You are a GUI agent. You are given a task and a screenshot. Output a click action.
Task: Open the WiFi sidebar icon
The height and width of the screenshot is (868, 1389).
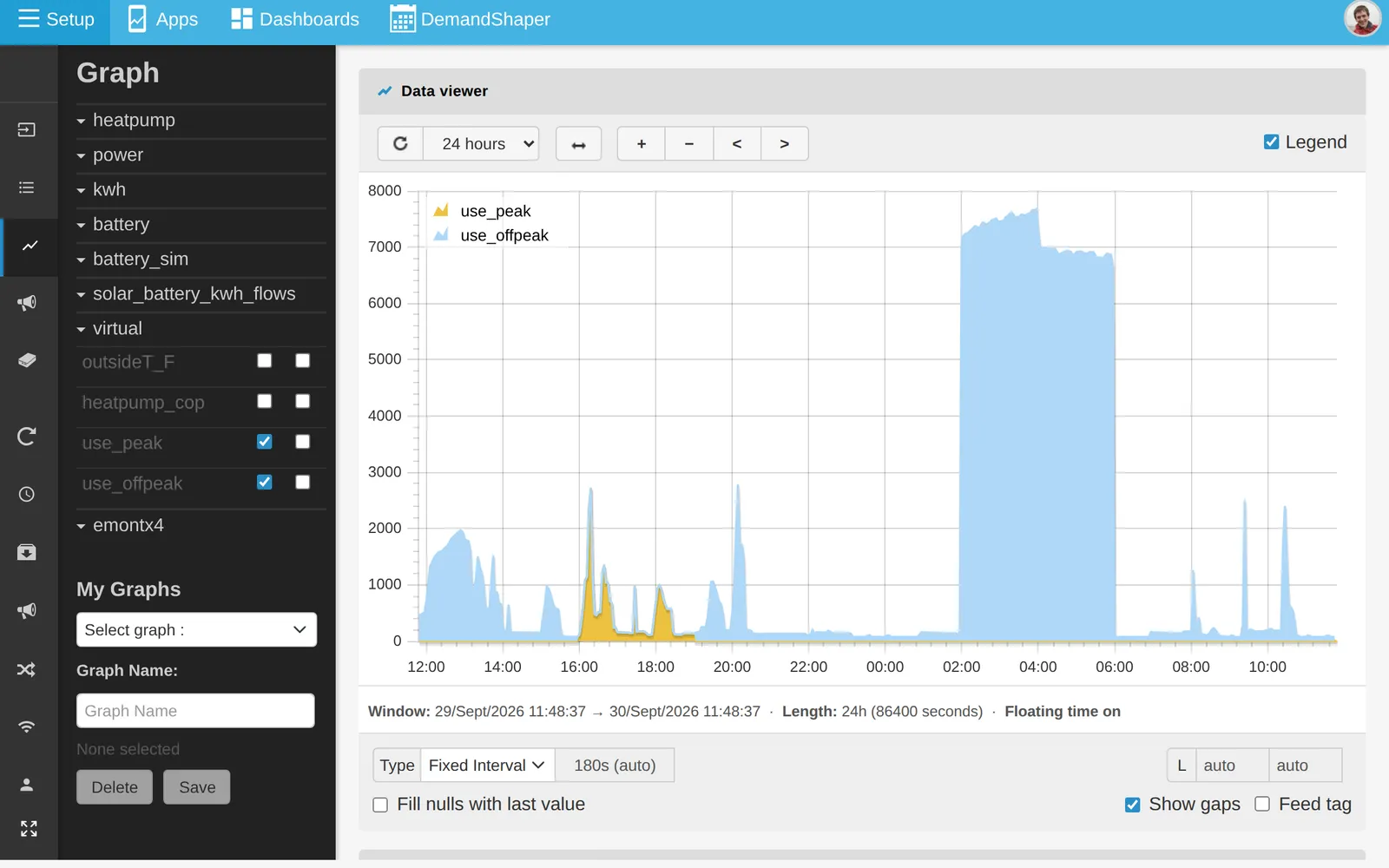tap(27, 727)
